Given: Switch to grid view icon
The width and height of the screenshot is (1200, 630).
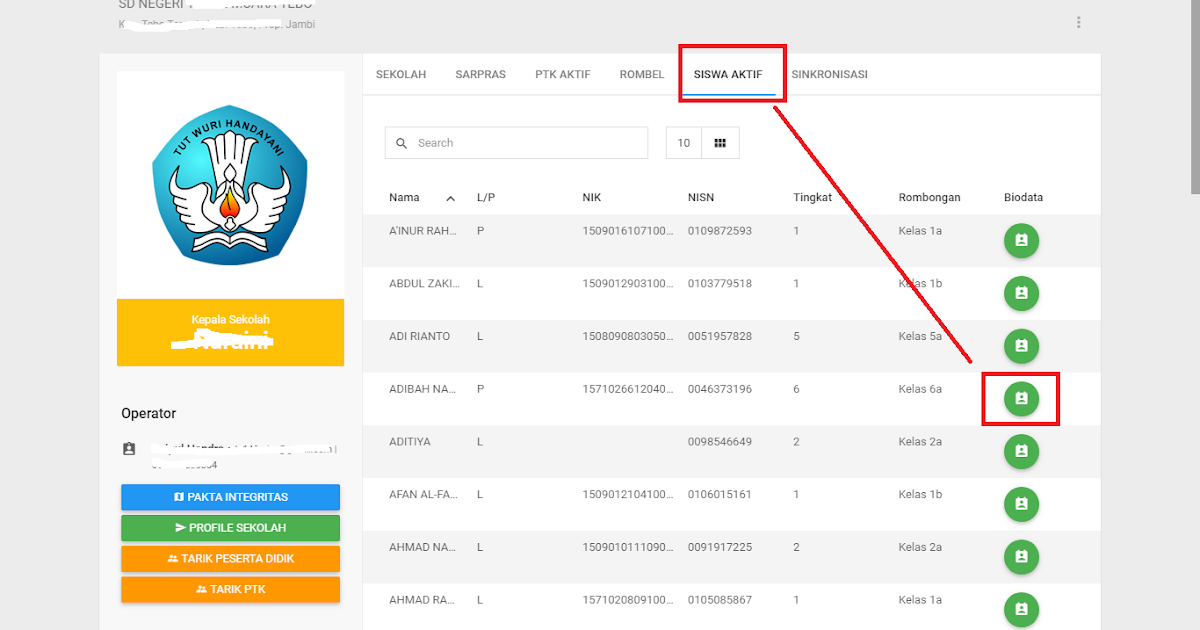Looking at the screenshot, I should 720,143.
